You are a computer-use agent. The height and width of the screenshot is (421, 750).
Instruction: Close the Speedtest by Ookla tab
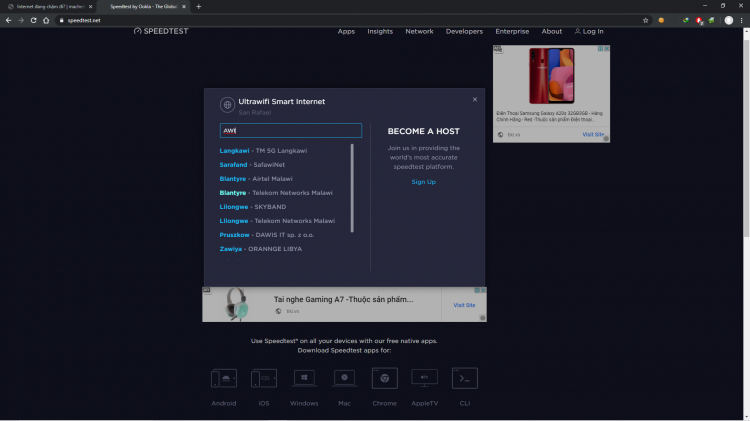(184, 7)
